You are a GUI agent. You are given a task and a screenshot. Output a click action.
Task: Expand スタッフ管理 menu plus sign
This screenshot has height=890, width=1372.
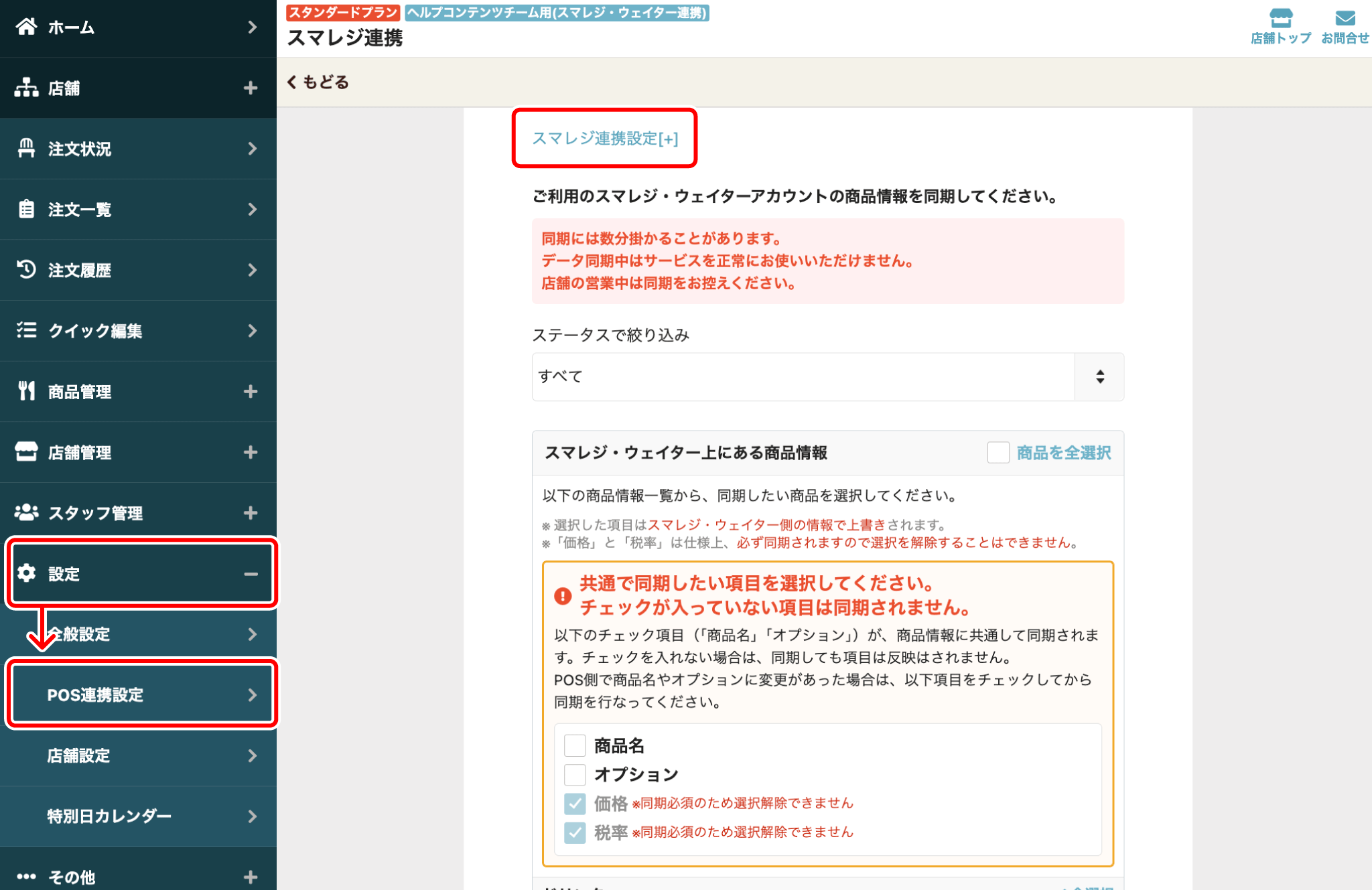(251, 513)
